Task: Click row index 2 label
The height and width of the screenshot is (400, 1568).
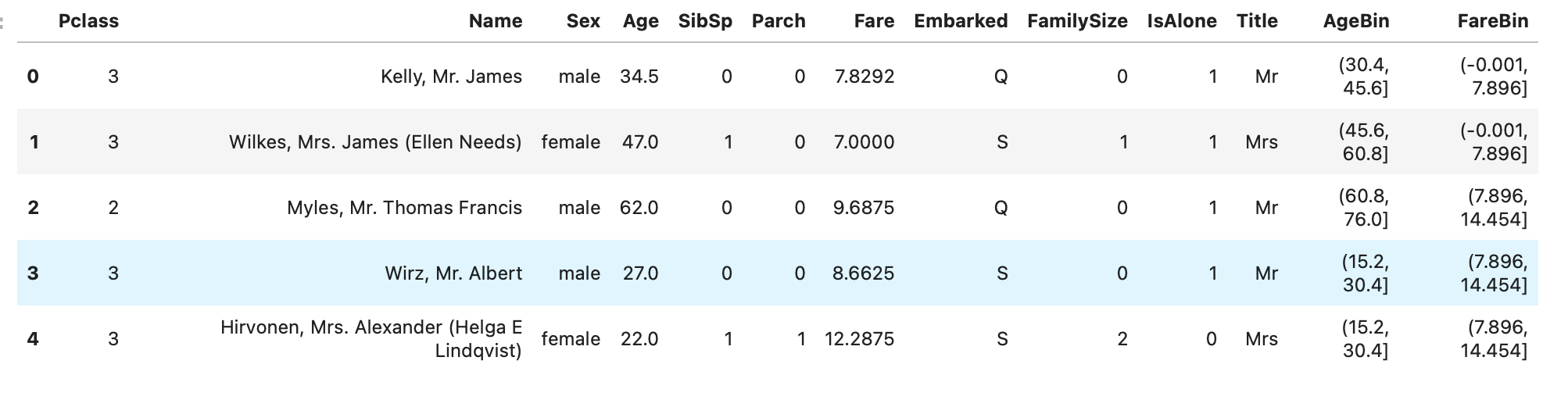Action: 33,208
